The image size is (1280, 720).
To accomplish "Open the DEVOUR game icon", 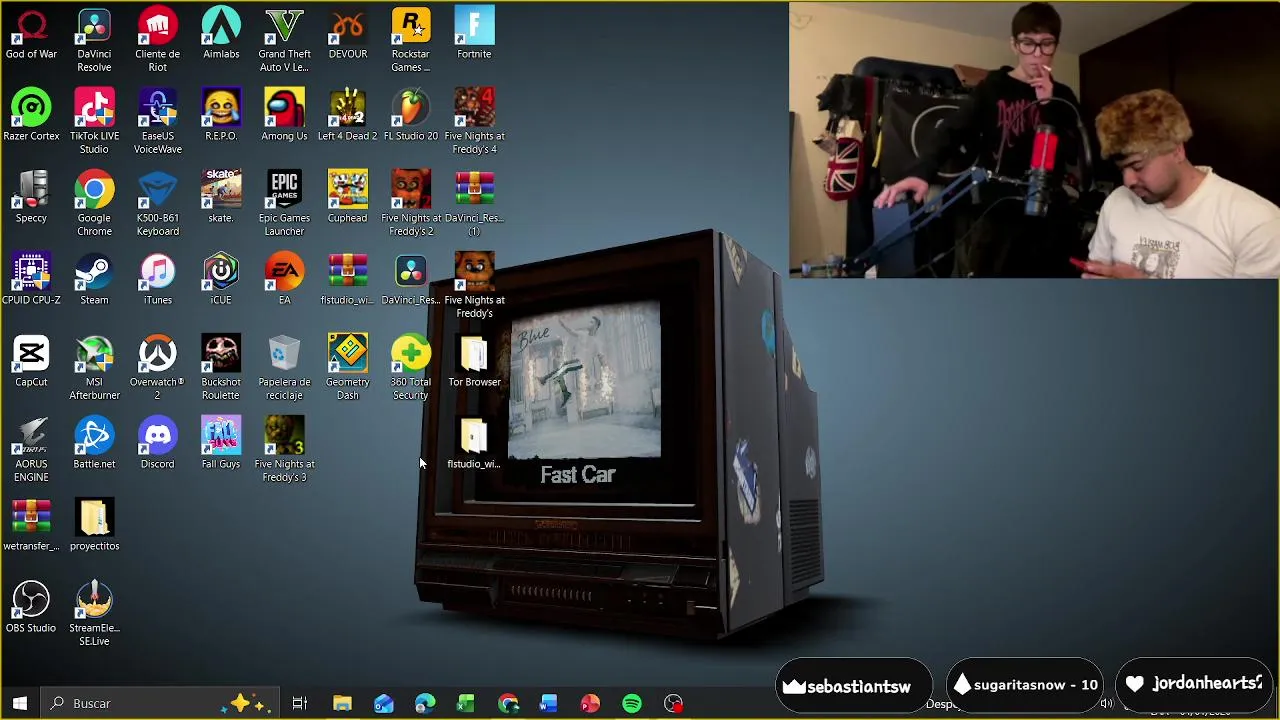I will point(348,34).
